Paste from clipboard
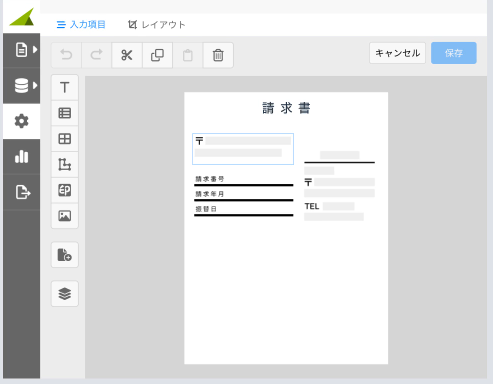 (188, 55)
